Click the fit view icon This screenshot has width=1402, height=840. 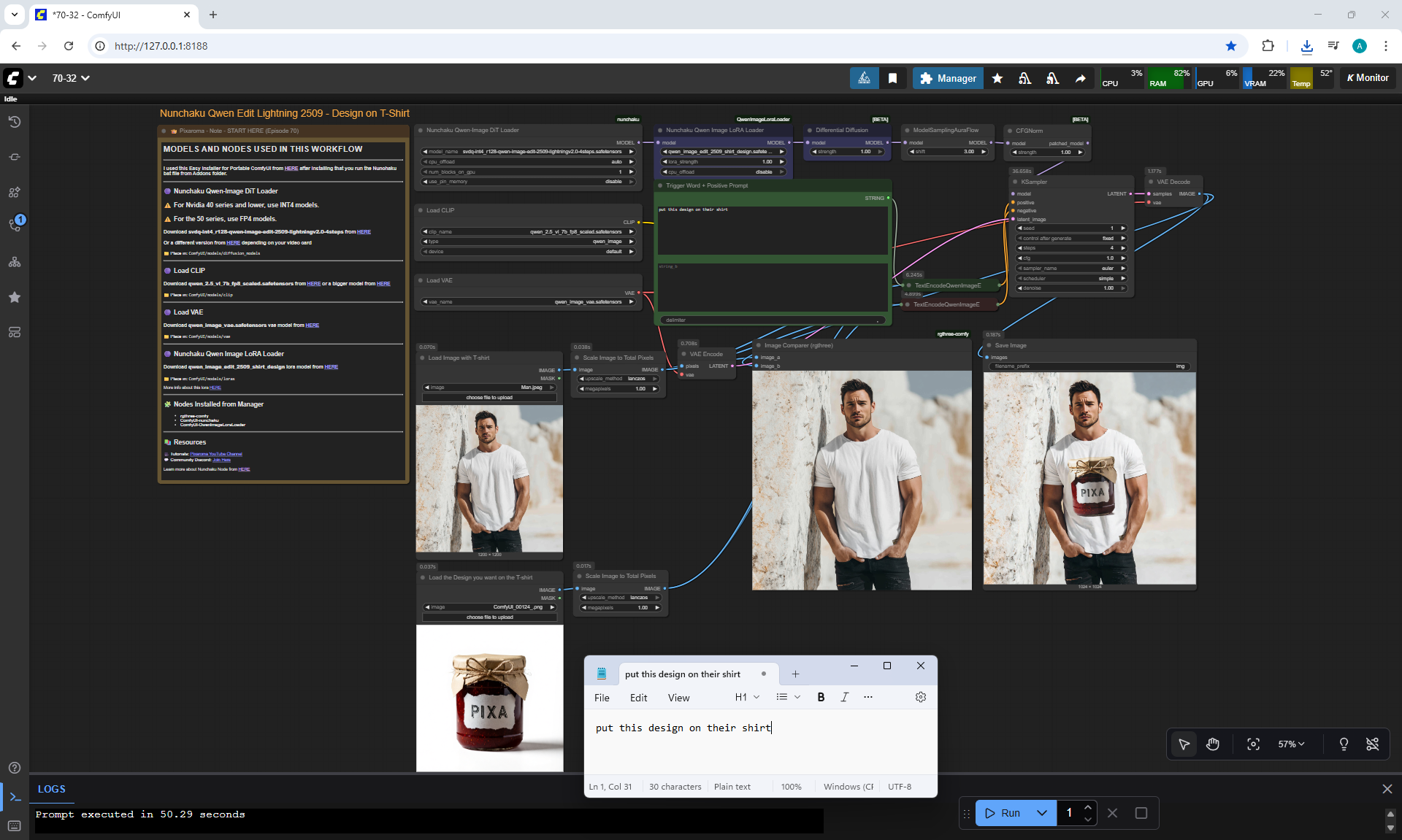point(1253,744)
